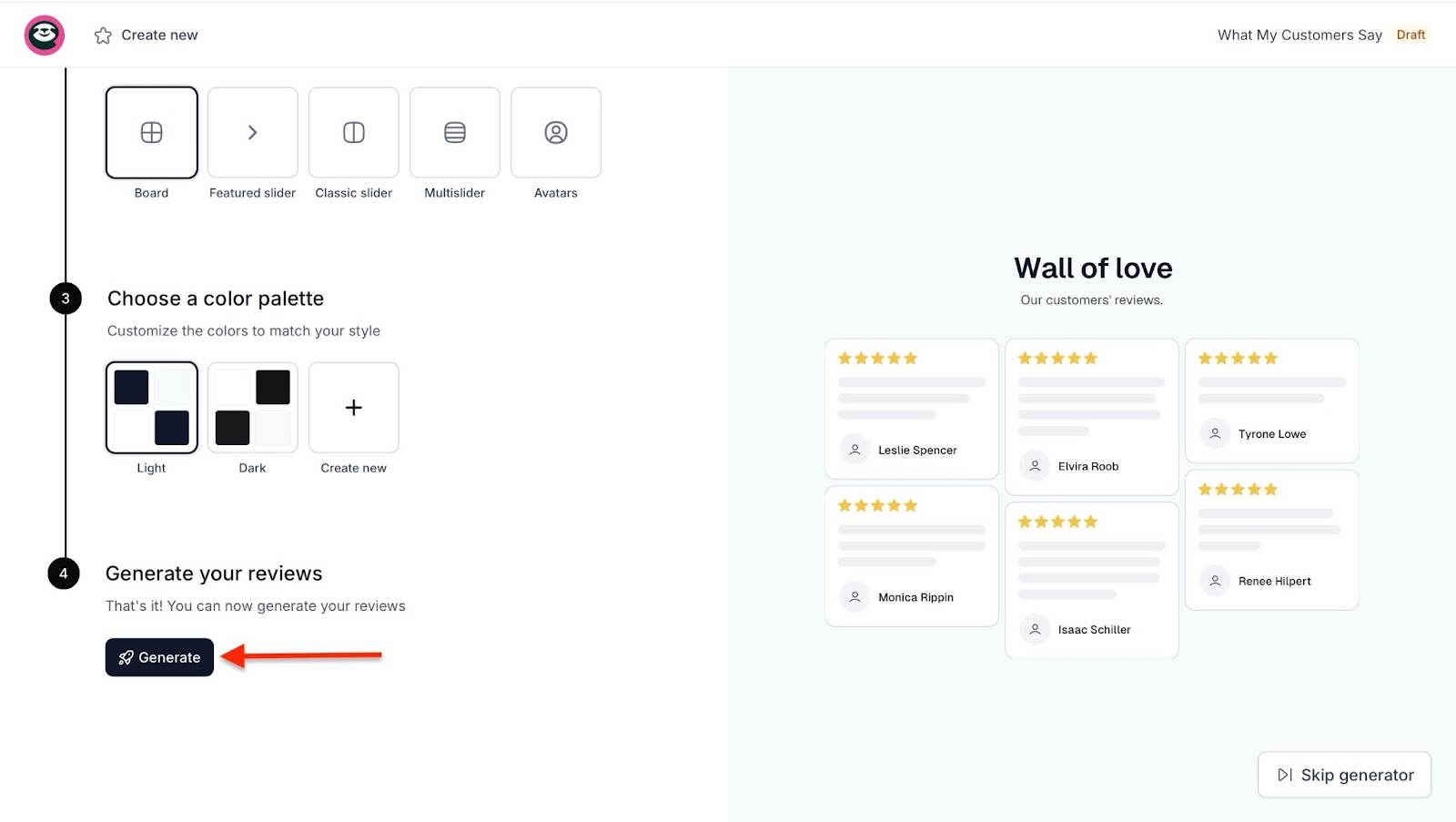Open Elvira Roob's review card
This screenshot has width=1456, height=822.
[1092, 417]
